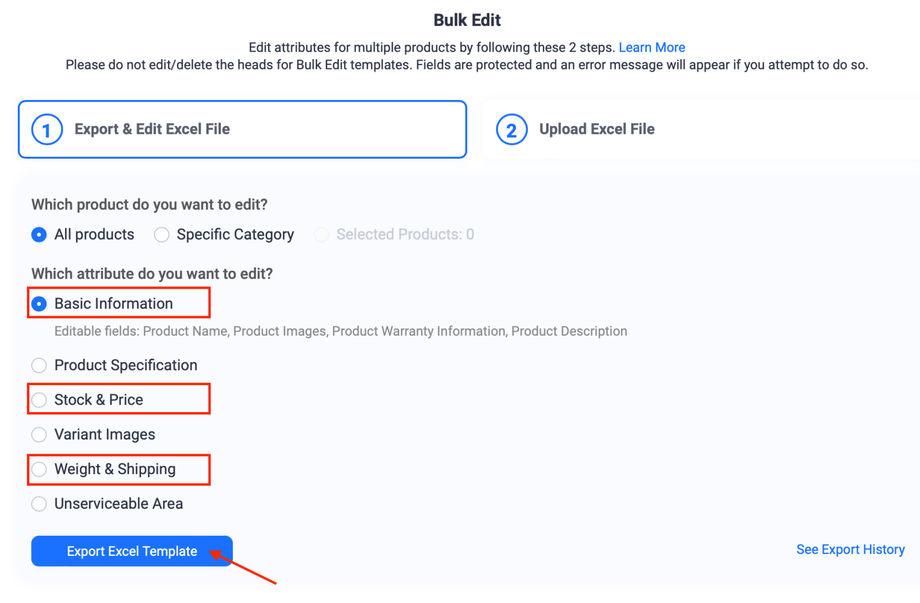920x603 pixels.
Task: Select the Basic Information attribute radio
Action: [39, 304]
